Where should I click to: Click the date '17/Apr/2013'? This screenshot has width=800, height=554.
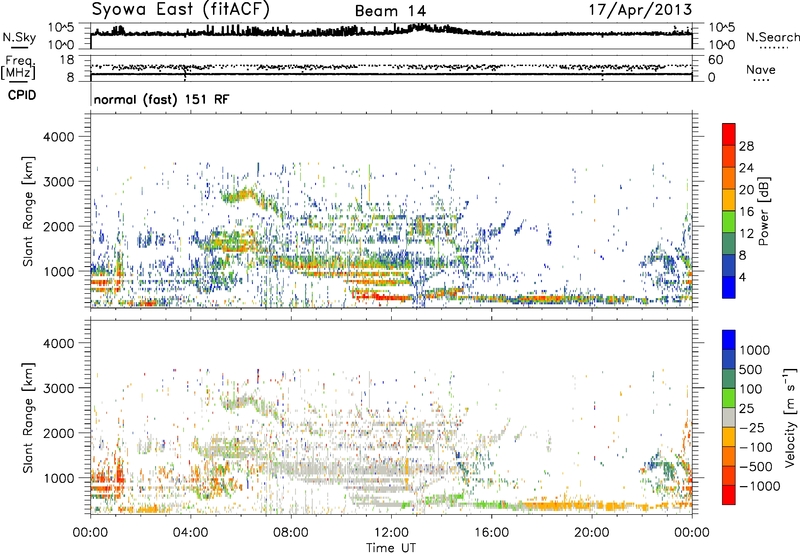point(641,10)
